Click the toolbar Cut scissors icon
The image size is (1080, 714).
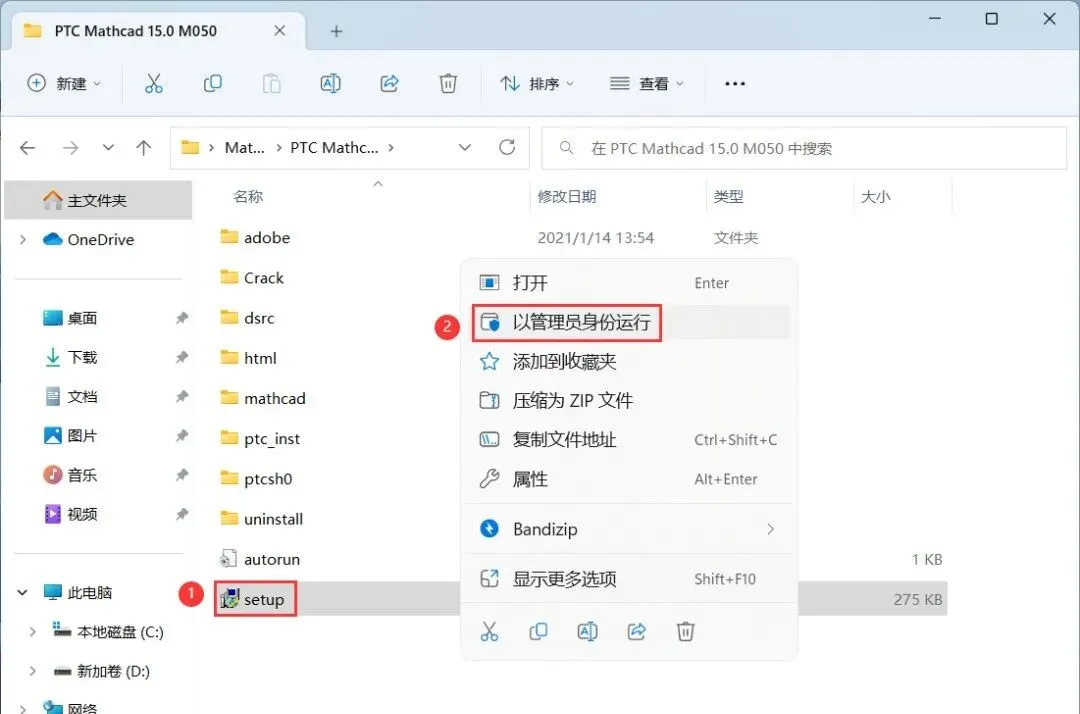pos(154,83)
